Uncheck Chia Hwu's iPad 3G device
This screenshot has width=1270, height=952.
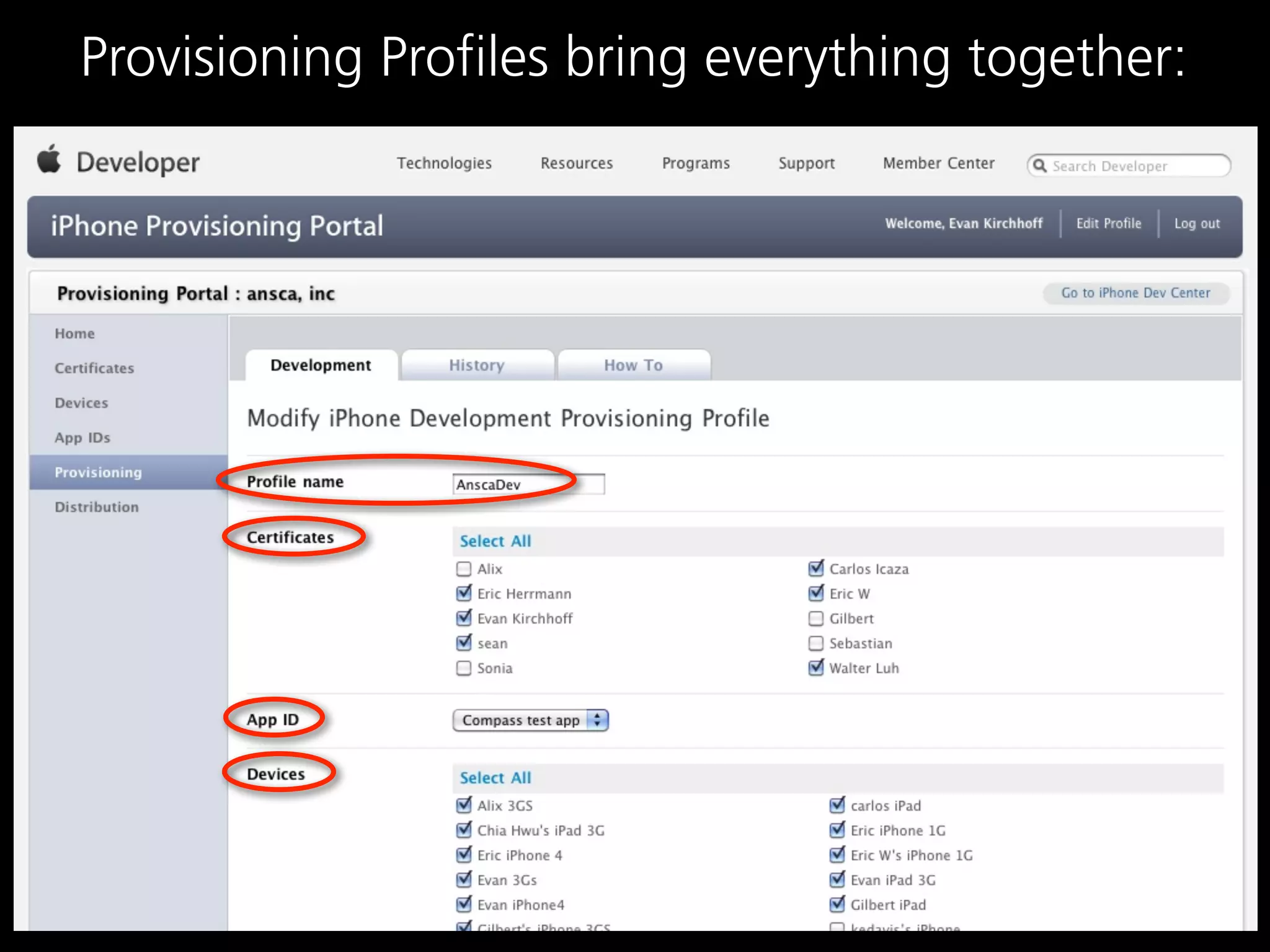[463, 831]
